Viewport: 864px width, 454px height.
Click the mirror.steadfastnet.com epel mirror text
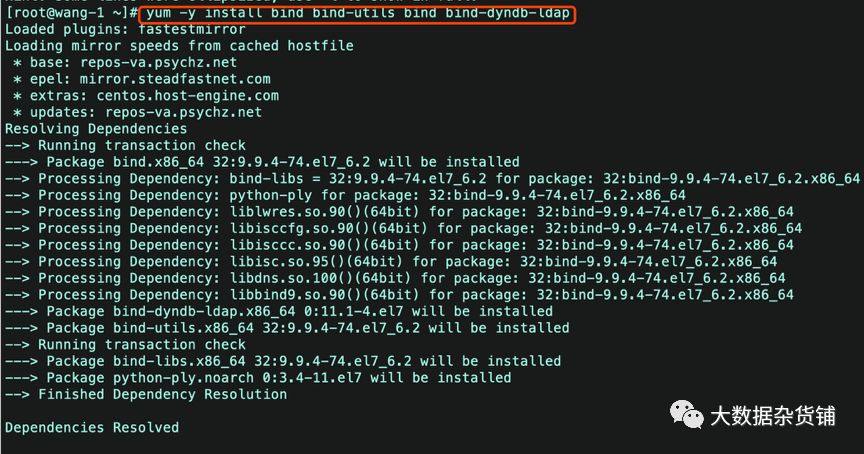click(x=175, y=79)
